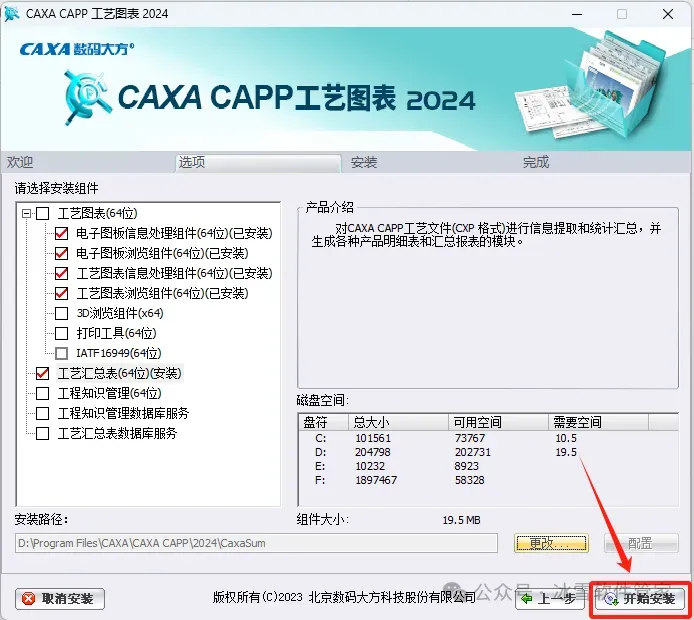Start installation with 开始安装 button
Image resolution: width=694 pixels, height=620 pixels.
click(x=640, y=599)
